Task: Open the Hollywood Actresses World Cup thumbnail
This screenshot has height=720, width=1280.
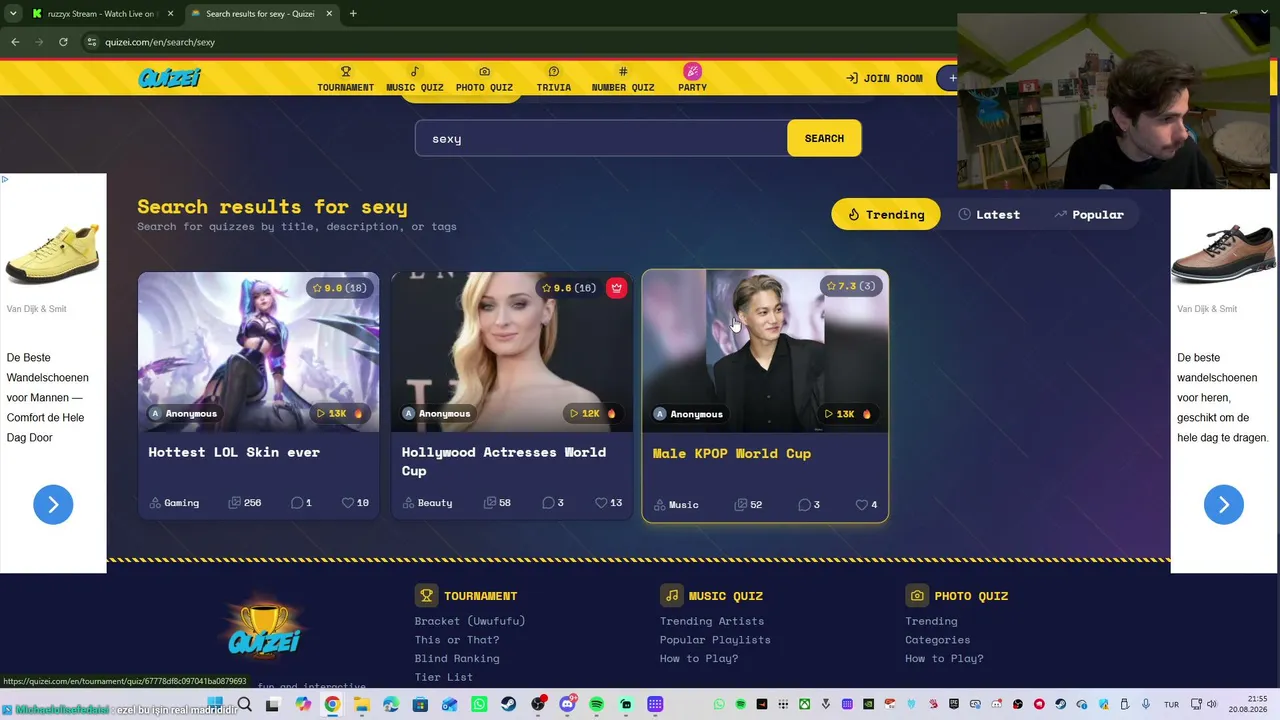Action: click(512, 352)
